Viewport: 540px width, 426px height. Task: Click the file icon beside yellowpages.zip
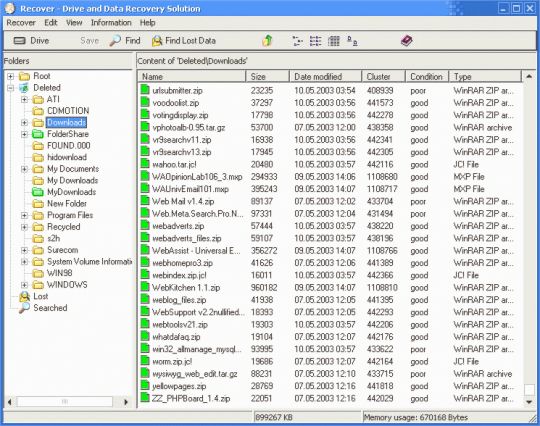point(145,386)
